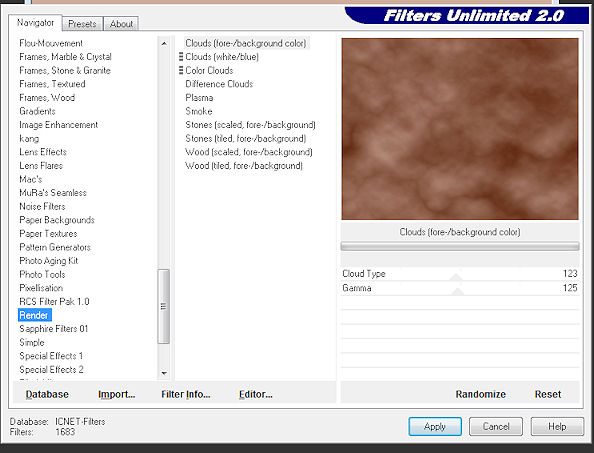This screenshot has width=594, height=453.
Task: Open the Help button
Action: click(557, 426)
